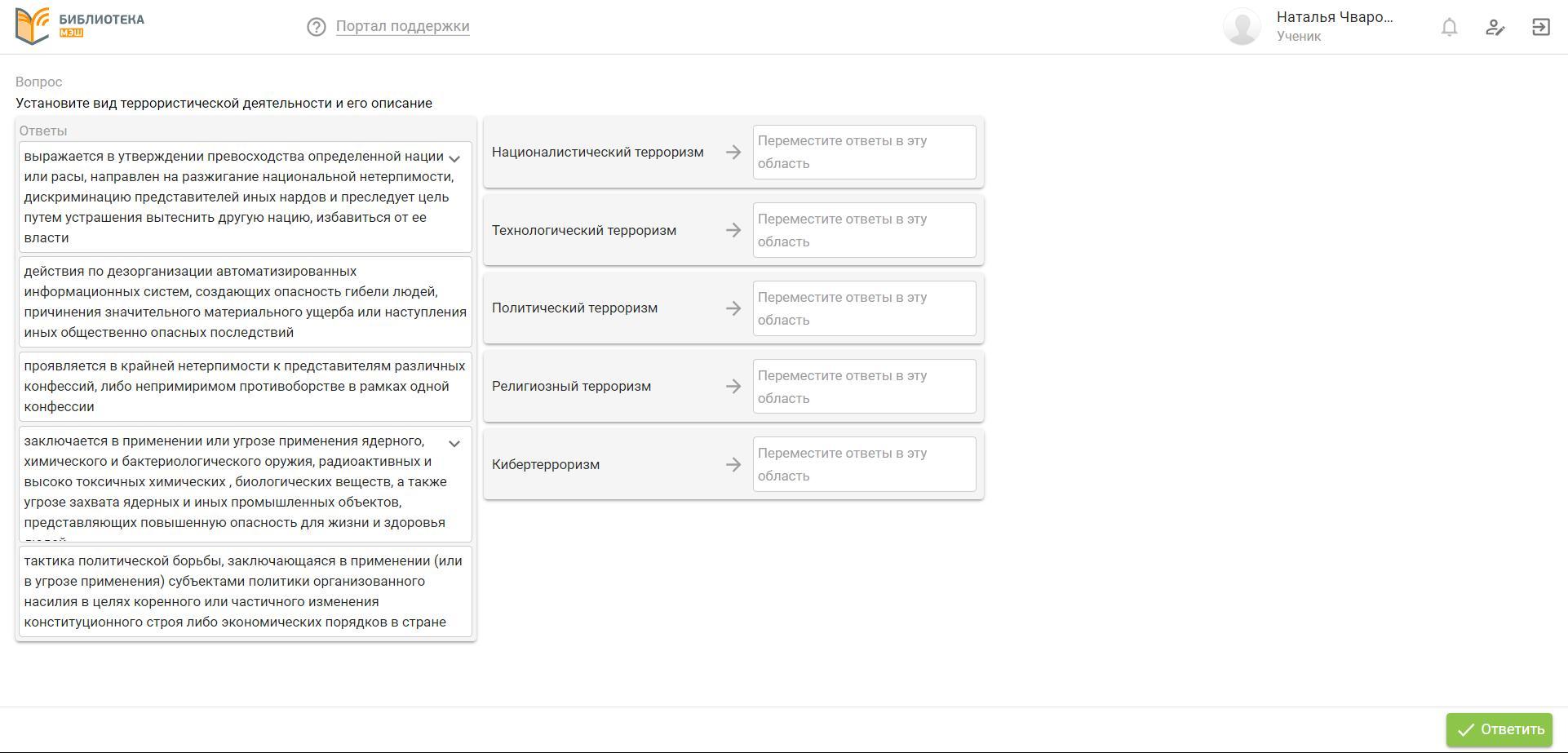Open Портал поддержки link
This screenshot has height=753, width=1568.
[402, 26]
